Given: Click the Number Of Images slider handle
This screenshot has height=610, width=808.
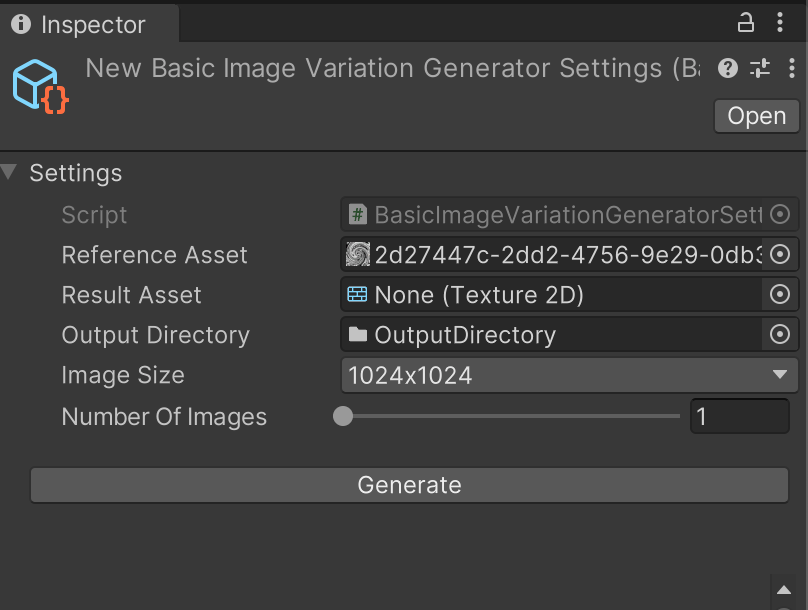Looking at the screenshot, I should [x=343, y=416].
